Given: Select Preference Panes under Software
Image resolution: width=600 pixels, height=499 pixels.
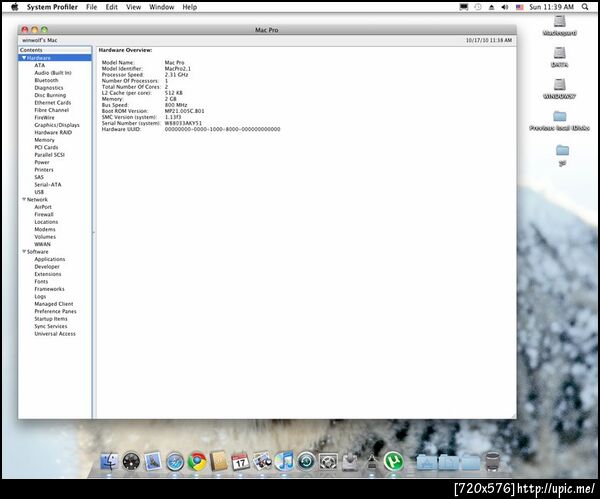Looking at the screenshot, I should point(55,311).
